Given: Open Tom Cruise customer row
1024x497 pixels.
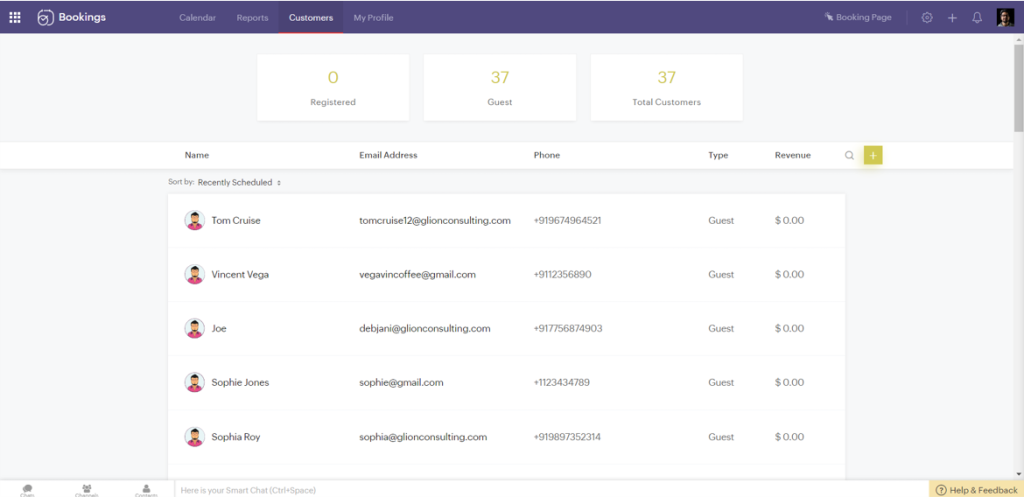Looking at the screenshot, I should (x=236, y=220).
